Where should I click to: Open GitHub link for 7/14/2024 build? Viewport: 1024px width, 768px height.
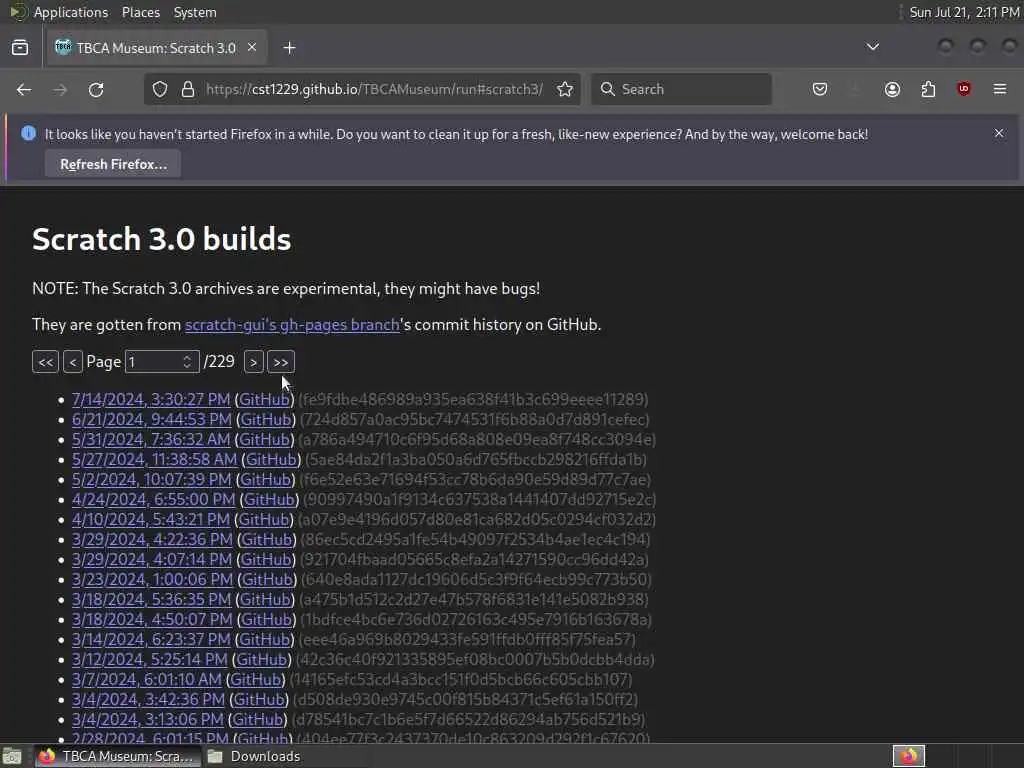pyautogui.click(x=264, y=399)
